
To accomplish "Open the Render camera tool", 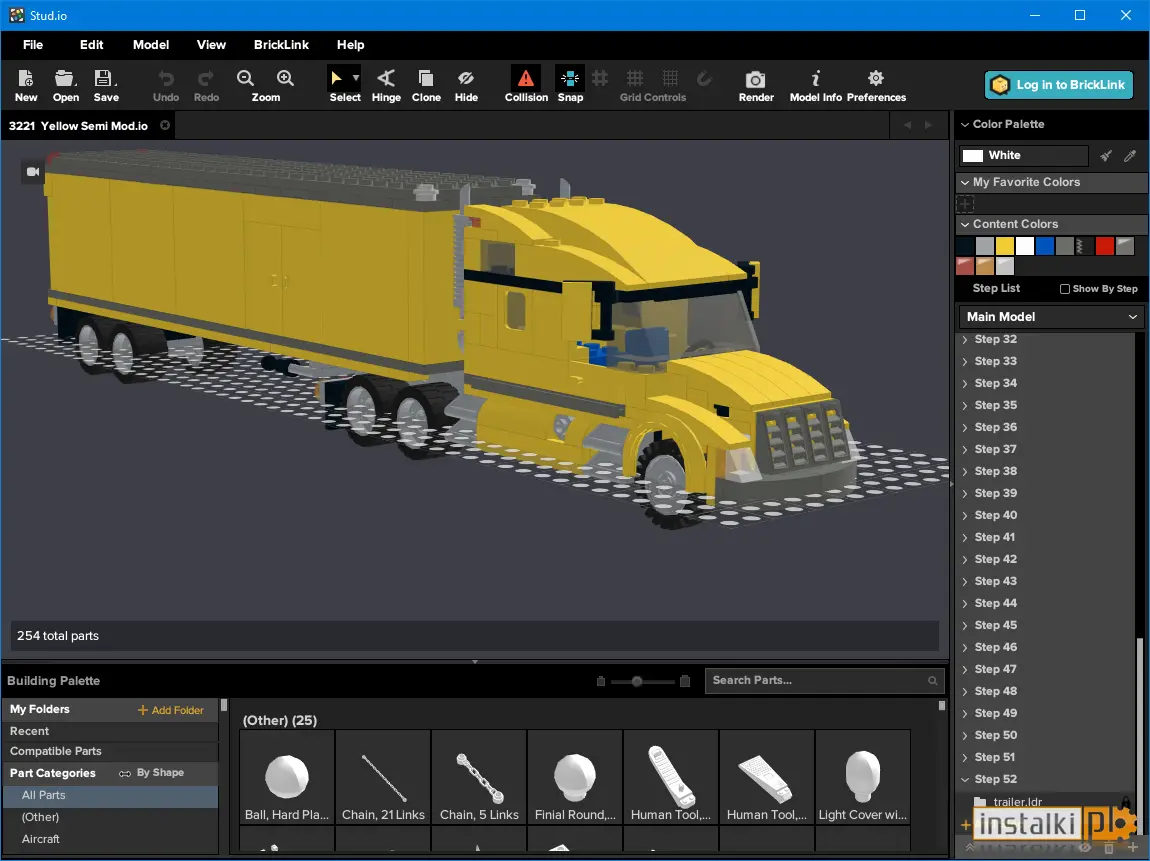I will pos(755,85).
